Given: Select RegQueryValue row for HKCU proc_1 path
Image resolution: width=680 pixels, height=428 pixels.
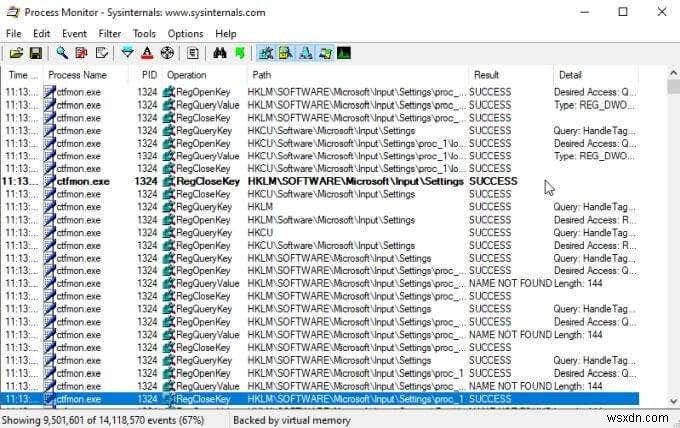Looking at the screenshot, I should [319, 156].
